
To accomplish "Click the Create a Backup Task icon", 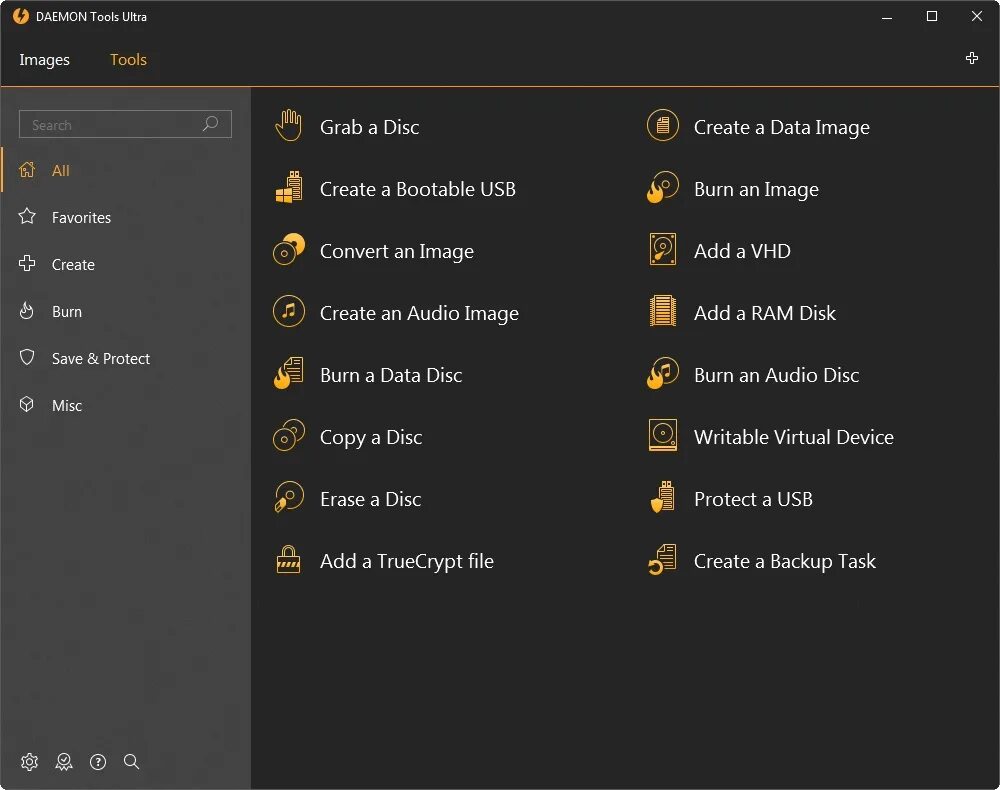I will coord(663,560).
